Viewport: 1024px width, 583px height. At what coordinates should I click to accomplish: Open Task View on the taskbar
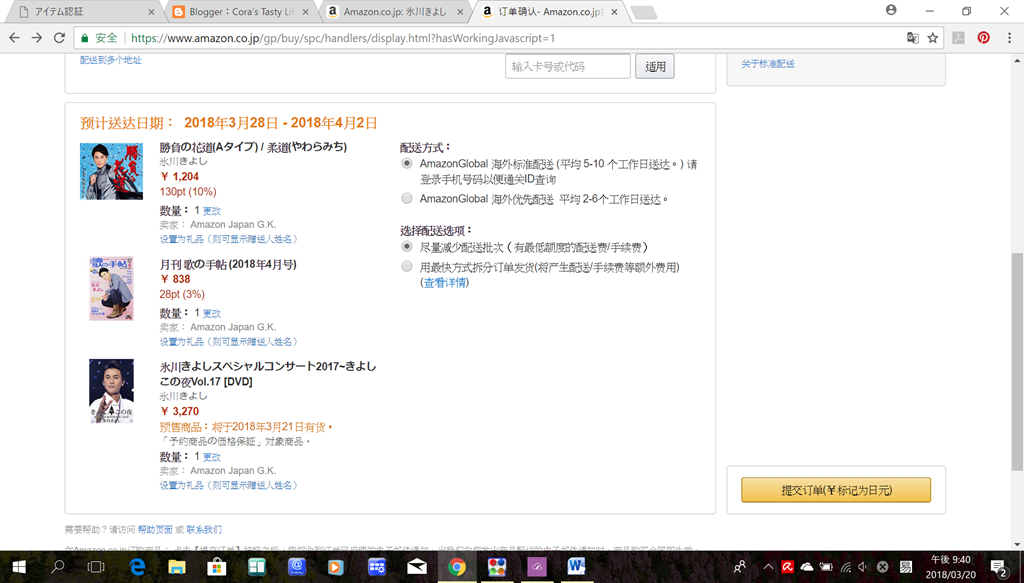96,567
